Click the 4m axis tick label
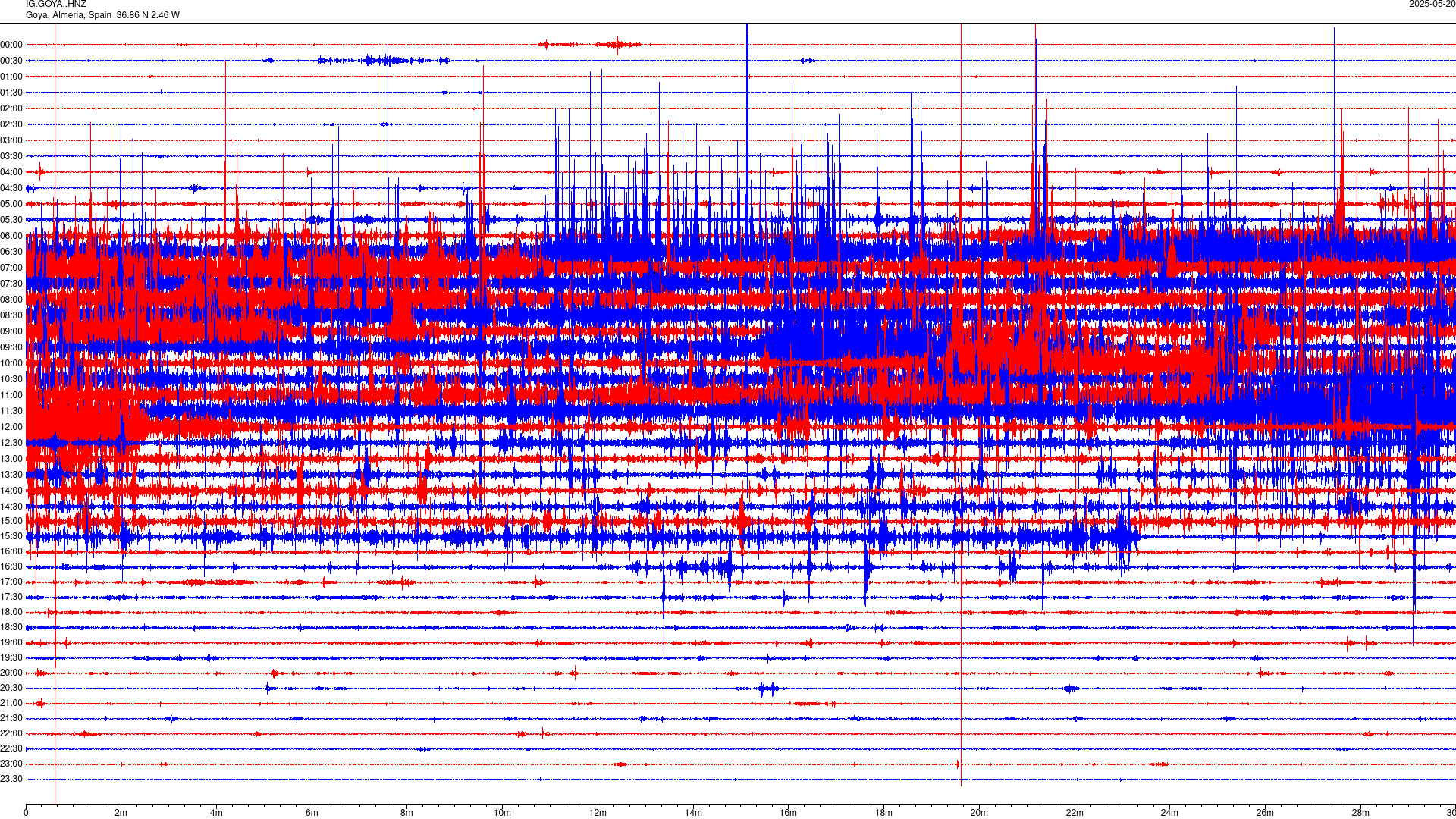This screenshot has width=1456, height=819. (x=216, y=813)
